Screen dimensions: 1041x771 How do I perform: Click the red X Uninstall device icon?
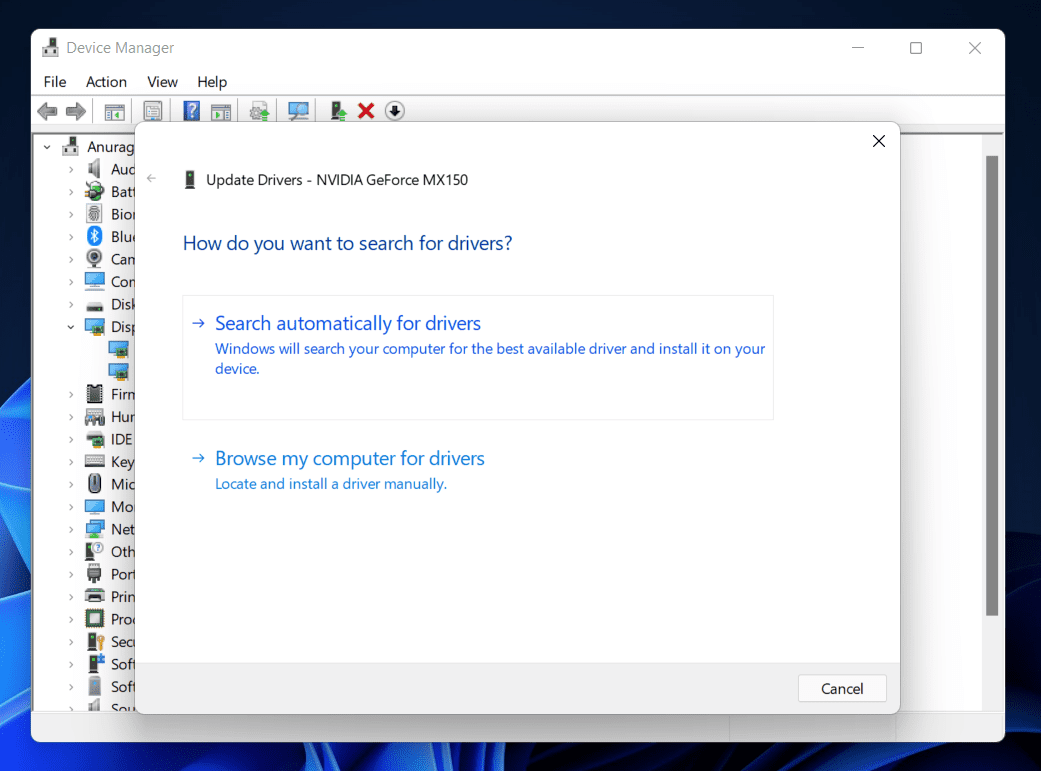click(366, 111)
